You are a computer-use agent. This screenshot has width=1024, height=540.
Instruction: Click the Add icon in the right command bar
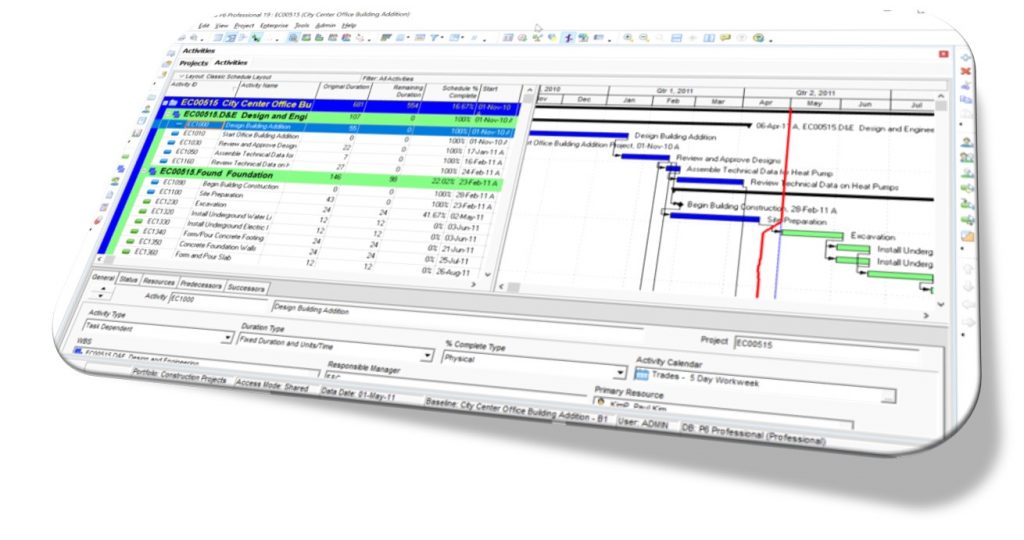point(966,57)
